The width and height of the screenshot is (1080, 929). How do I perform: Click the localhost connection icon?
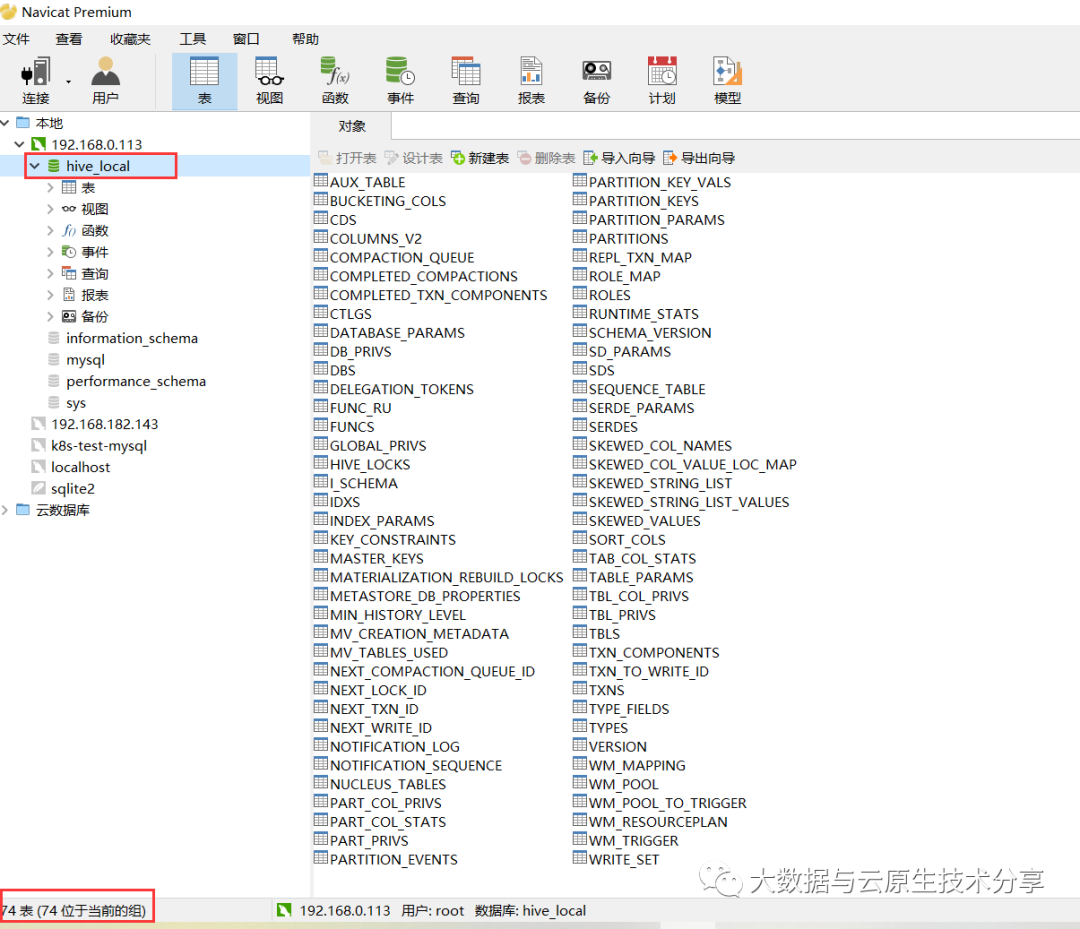click(39, 467)
